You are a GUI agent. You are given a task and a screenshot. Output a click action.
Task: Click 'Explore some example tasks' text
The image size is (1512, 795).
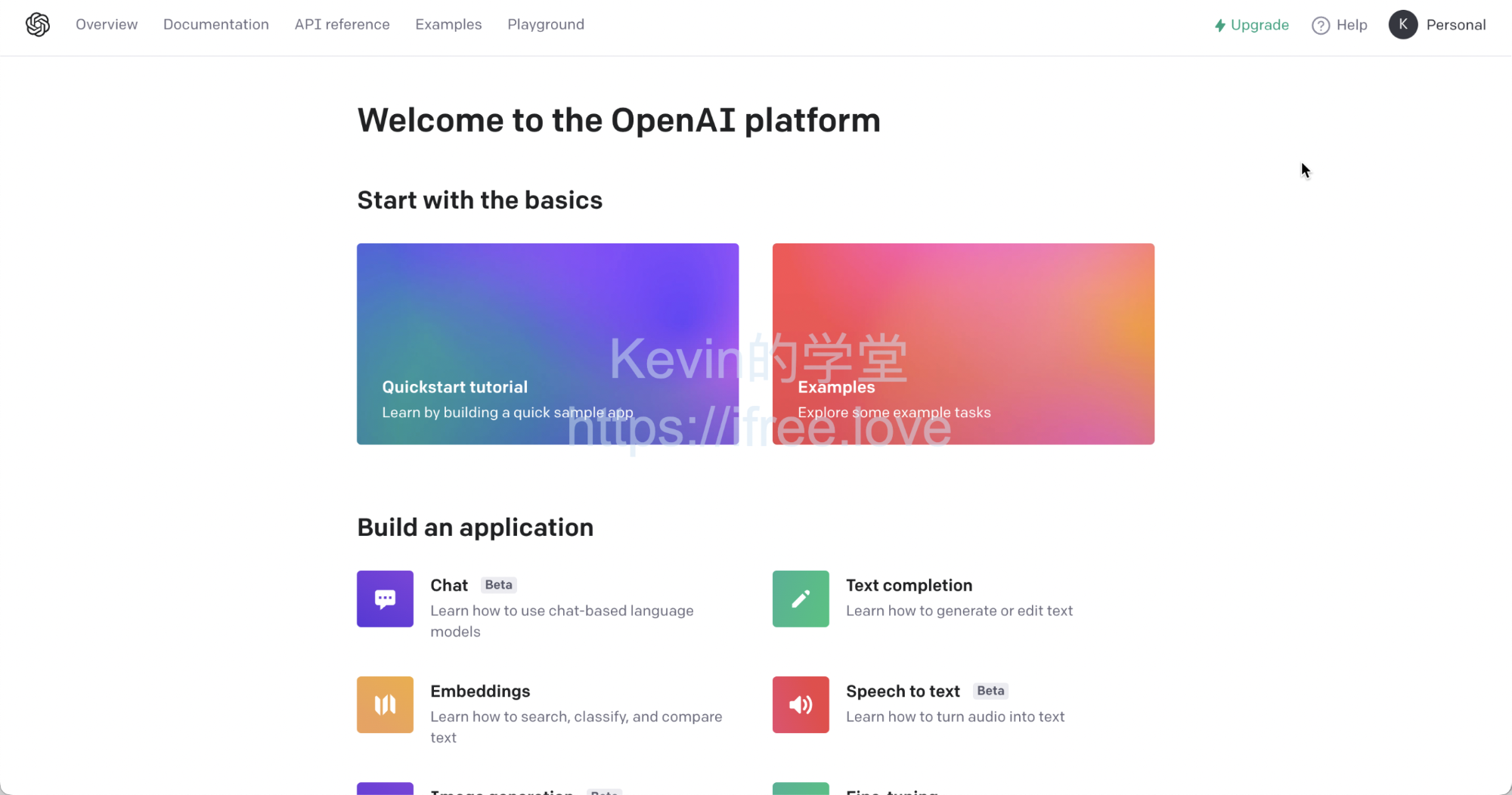894,413
